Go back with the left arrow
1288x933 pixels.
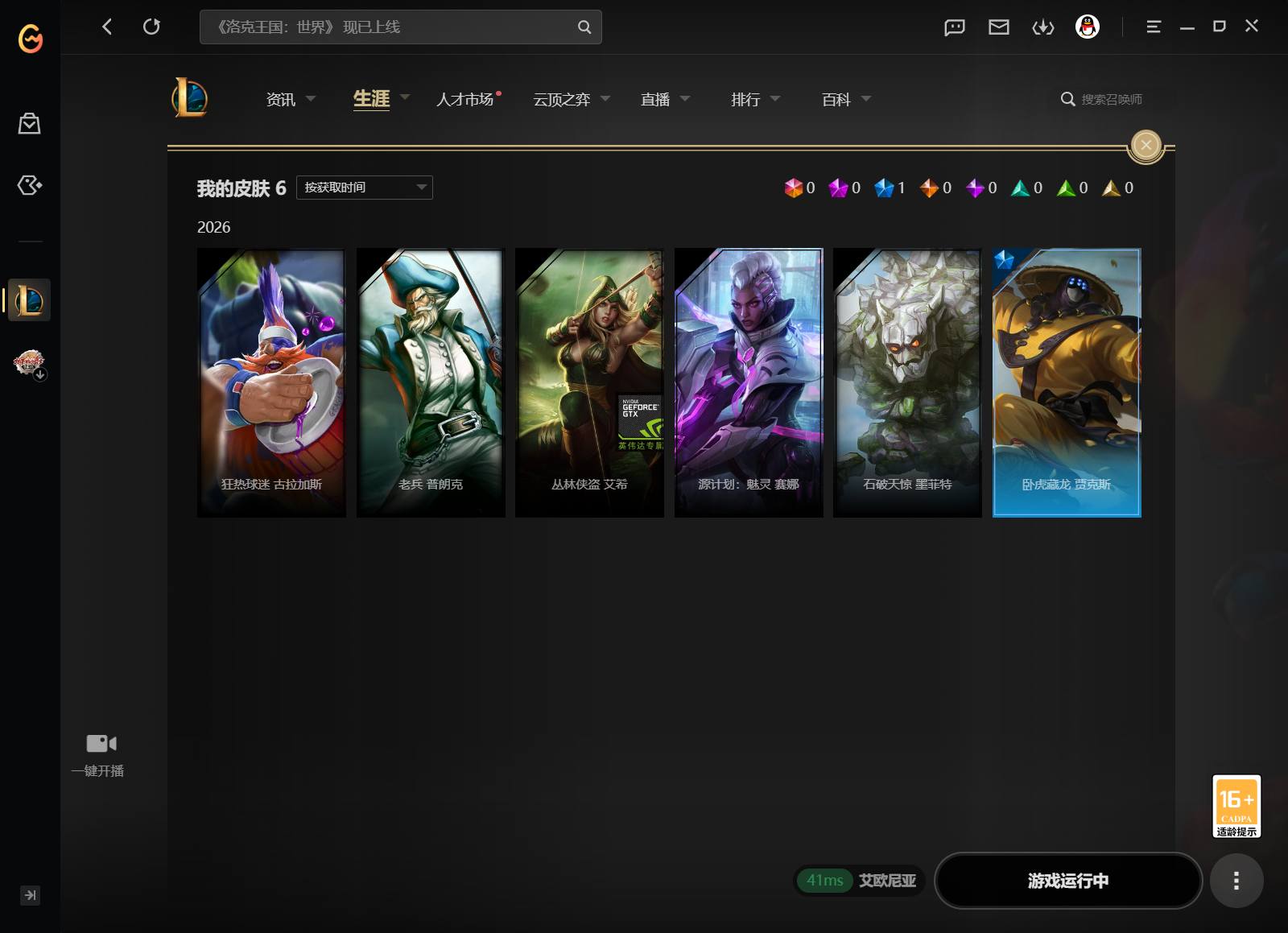(107, 27)
